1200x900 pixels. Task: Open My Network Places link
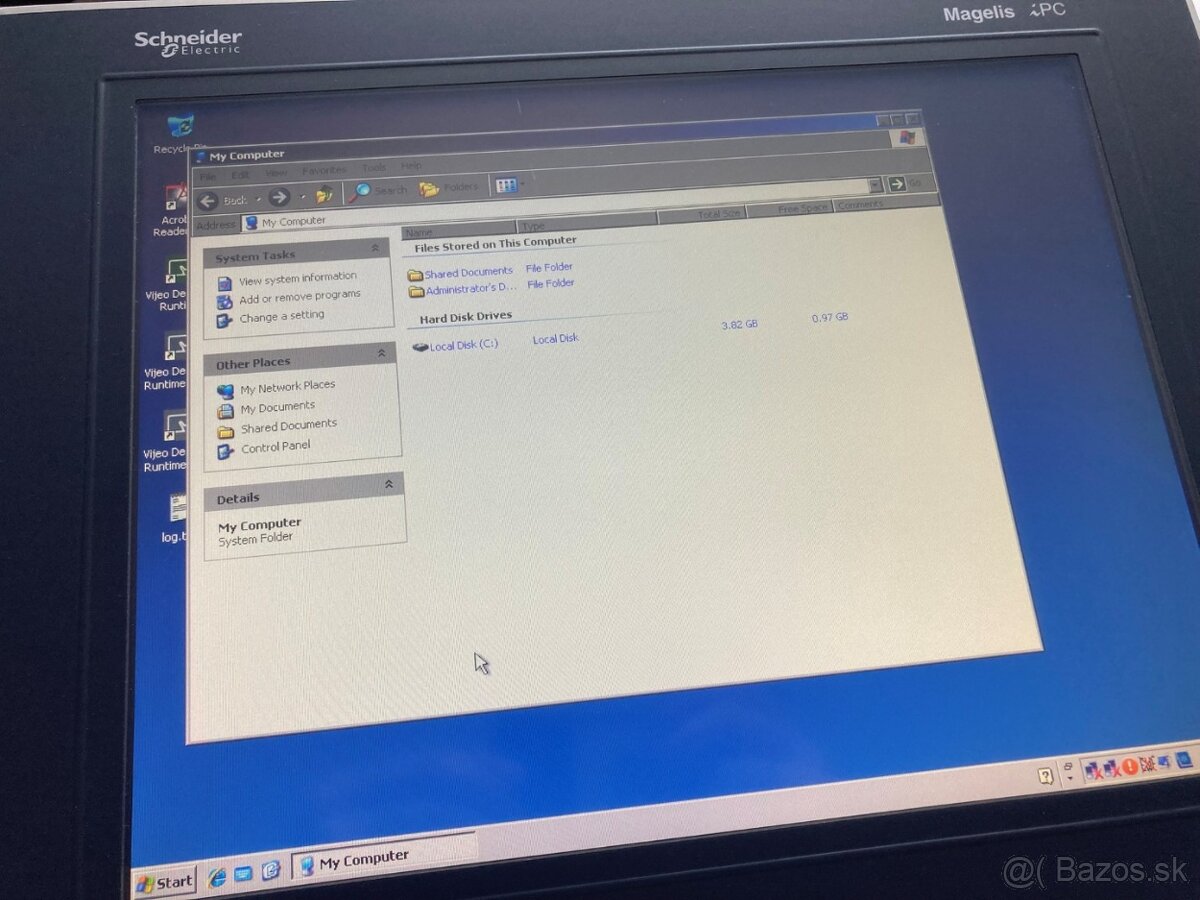click(288, 386)
